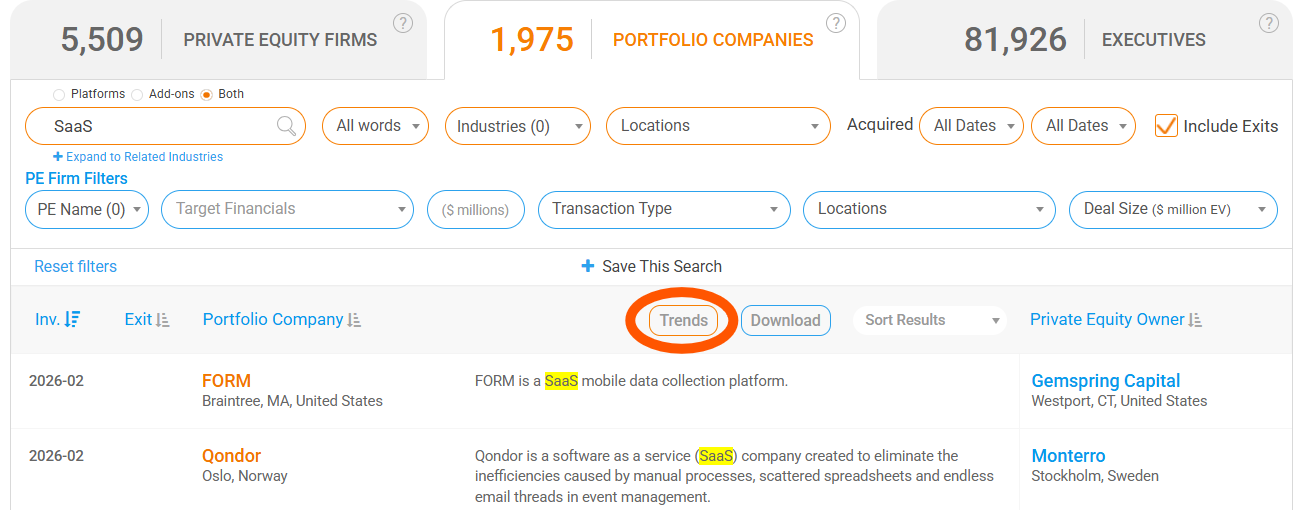Click the Exit column sort icon
Image resolution: width=1298 pixels, height=510 pixels.
(163, 320)
